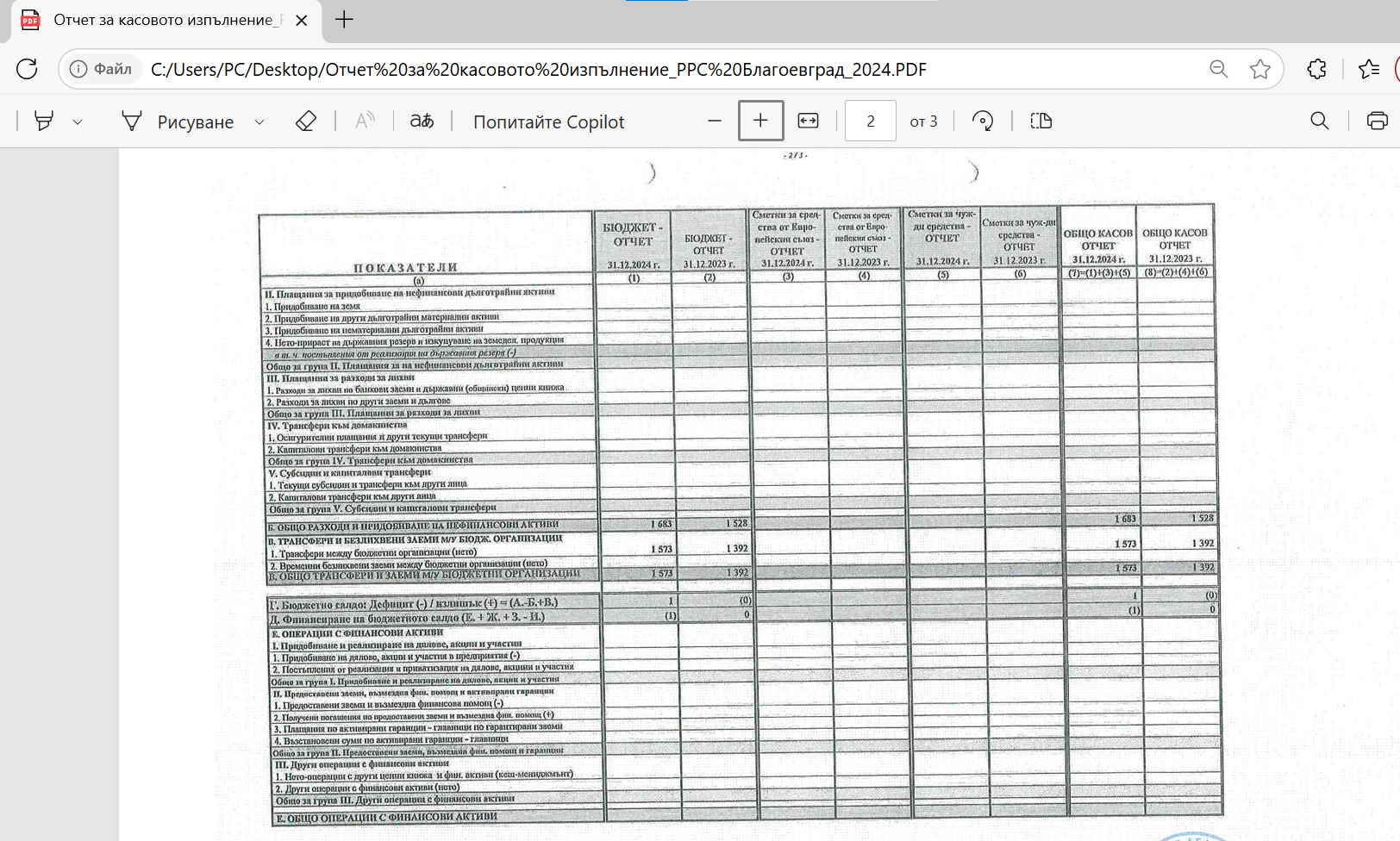Click Попитайте Copilot
Screen dimensions: 1400x841
pos(548,122)
